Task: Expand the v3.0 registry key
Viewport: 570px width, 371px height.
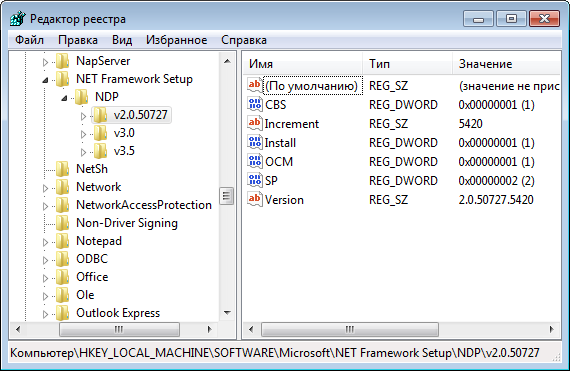Action: pos(83,134)
